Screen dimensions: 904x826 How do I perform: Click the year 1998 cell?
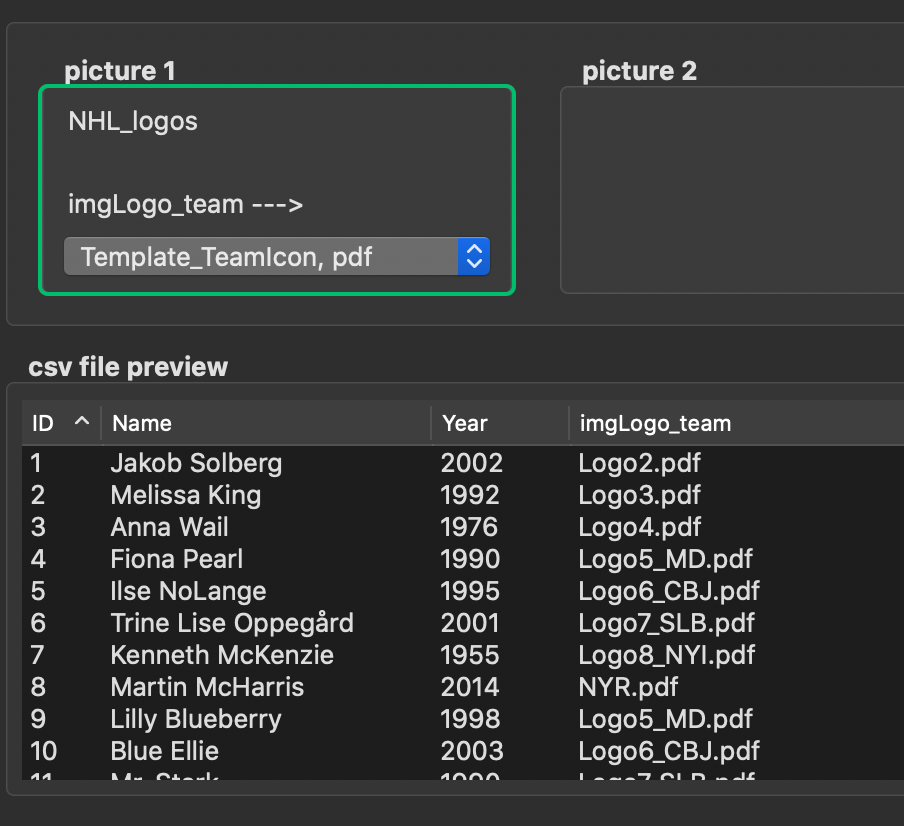coord(470,719)
